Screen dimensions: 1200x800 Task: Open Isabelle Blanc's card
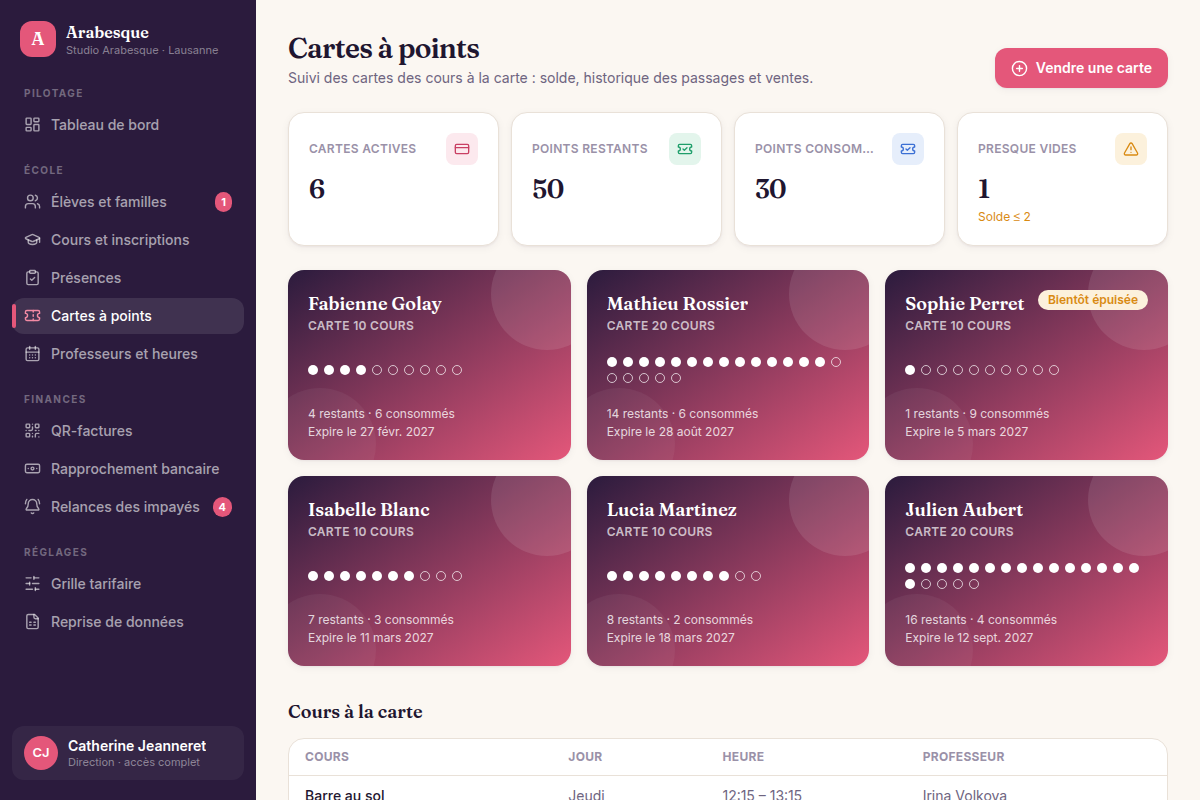coord(429,571)
